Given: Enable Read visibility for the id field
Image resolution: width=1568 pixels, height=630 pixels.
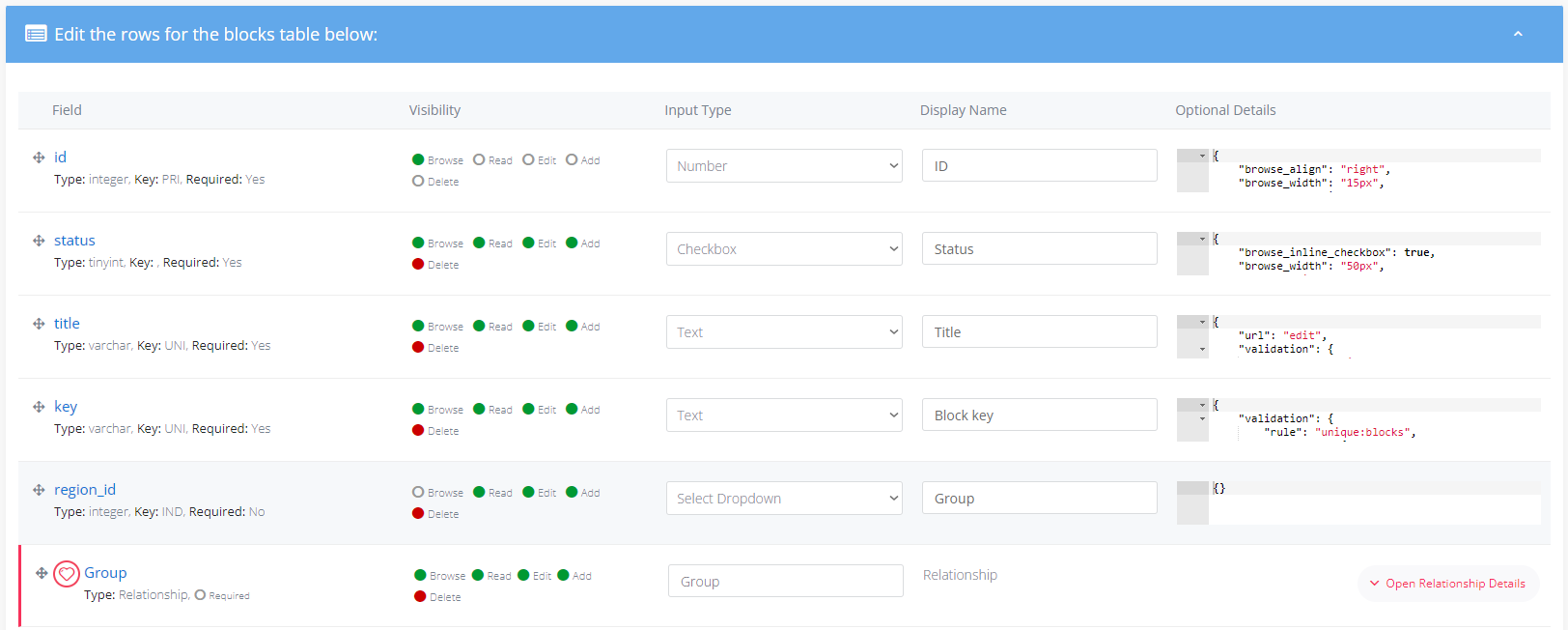Looking at the screenshot, I should pos(479,160).
